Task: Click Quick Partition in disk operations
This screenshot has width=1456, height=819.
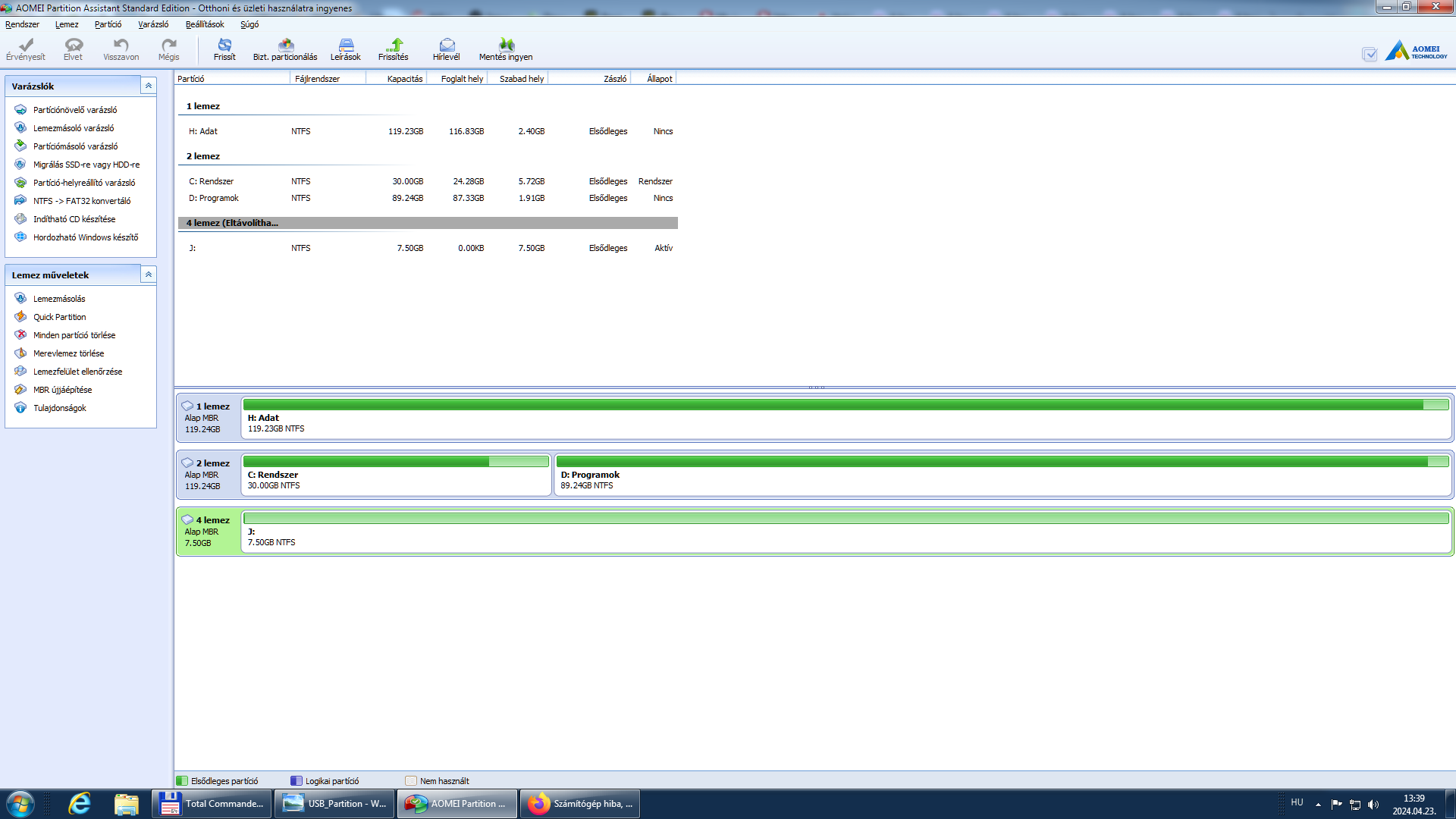Action: (x=59, y=317)
